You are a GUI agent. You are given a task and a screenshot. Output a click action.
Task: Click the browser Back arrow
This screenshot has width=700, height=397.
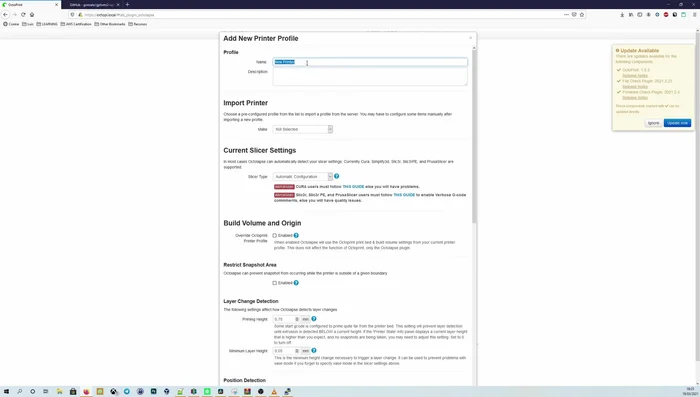point(5,15)
